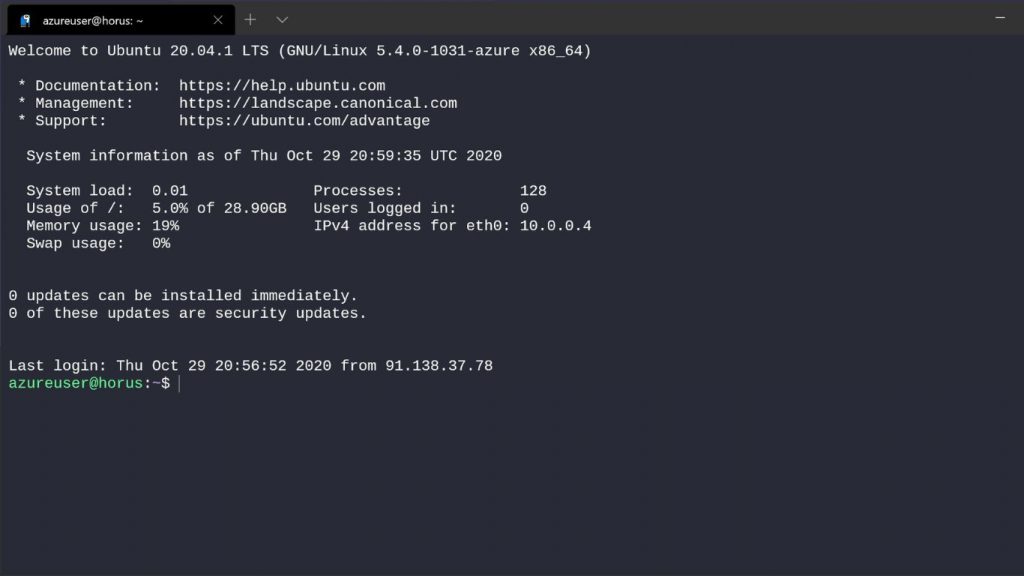
Task: Click the terminal profile icon in the tab
Action: pos(25,20)
